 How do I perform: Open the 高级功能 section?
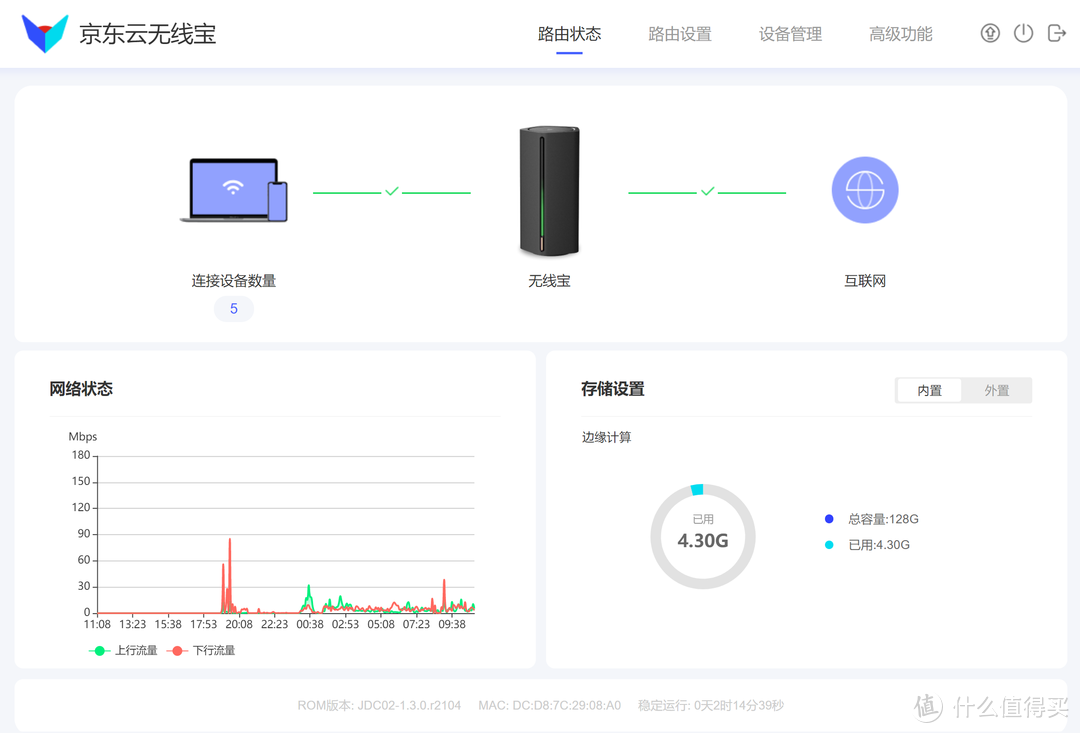pos(900,33)
